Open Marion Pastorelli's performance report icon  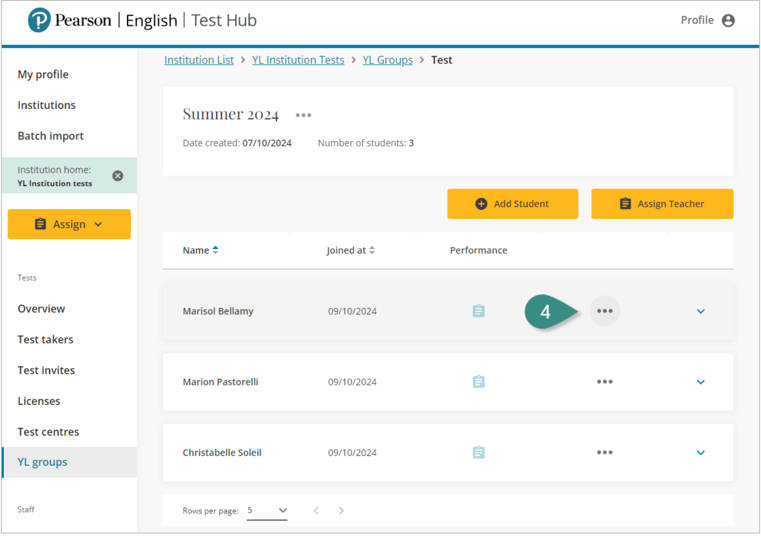pos(478,382)
